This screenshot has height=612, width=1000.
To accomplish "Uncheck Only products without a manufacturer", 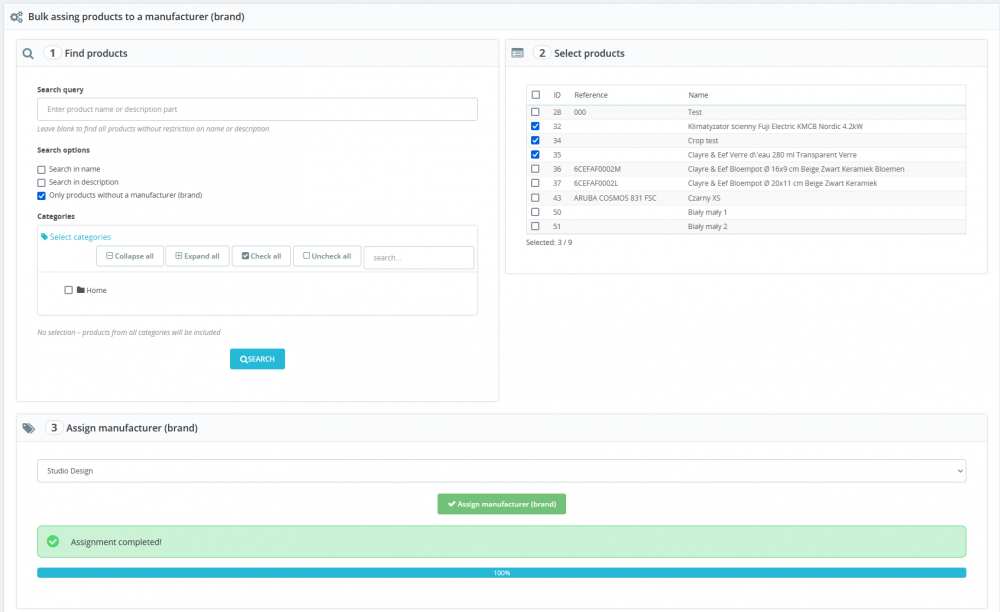I will pyautogui.click(x=41, y=196).
